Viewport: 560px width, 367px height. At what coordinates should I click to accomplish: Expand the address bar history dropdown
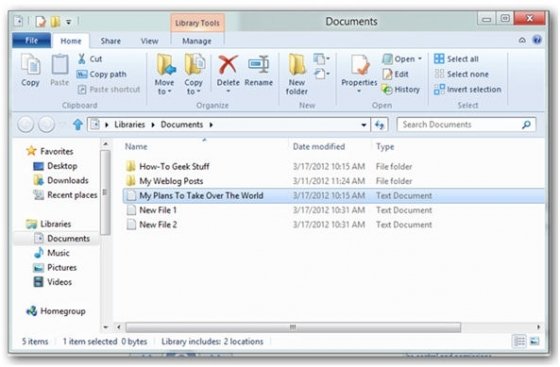[364, 125]
